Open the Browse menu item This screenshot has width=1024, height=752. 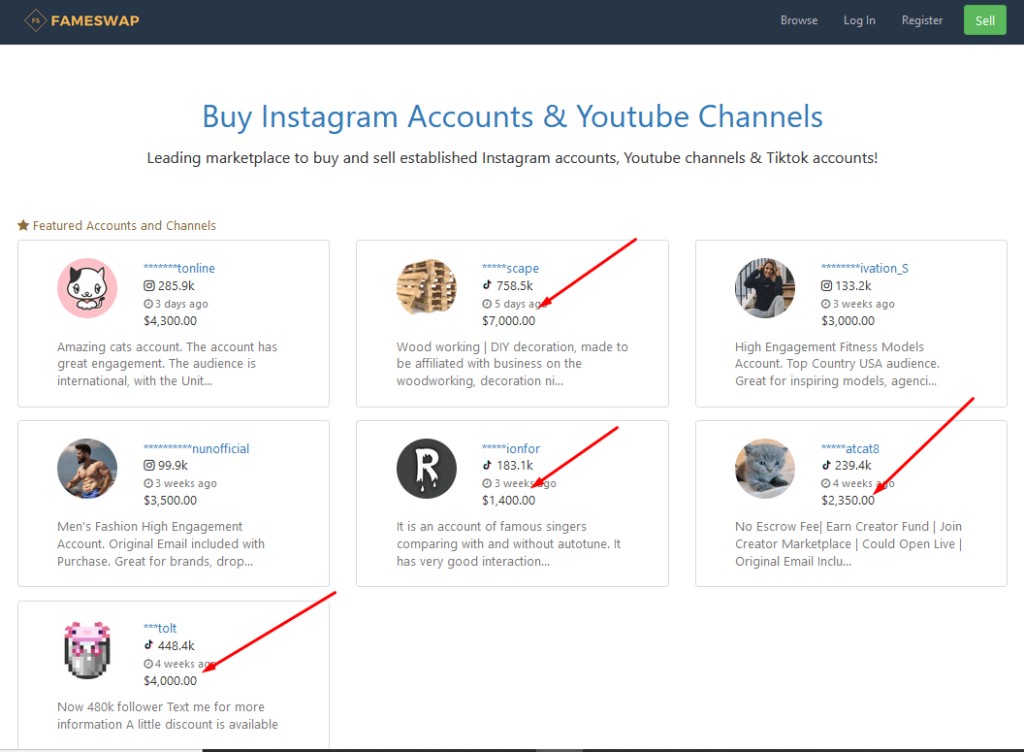[799, 20]
